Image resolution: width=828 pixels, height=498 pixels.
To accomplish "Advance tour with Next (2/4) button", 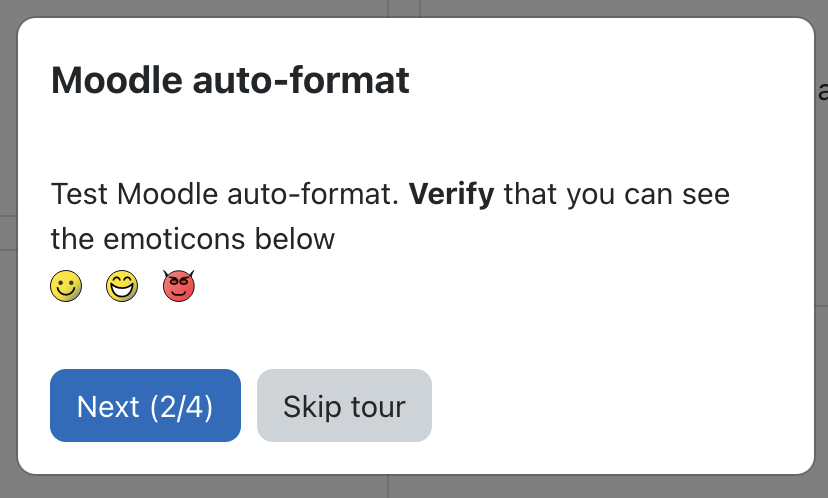I will [145, 406].
